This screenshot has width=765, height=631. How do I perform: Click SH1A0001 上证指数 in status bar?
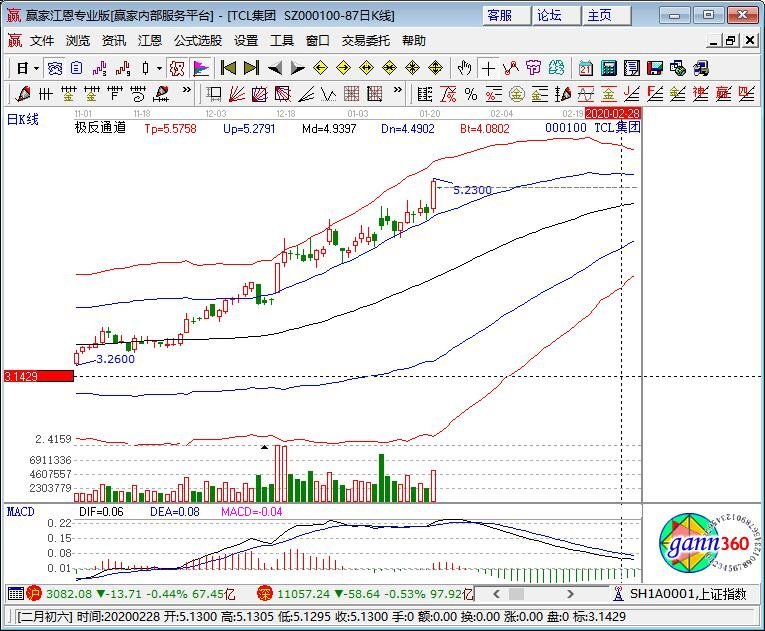coord(688,594)
